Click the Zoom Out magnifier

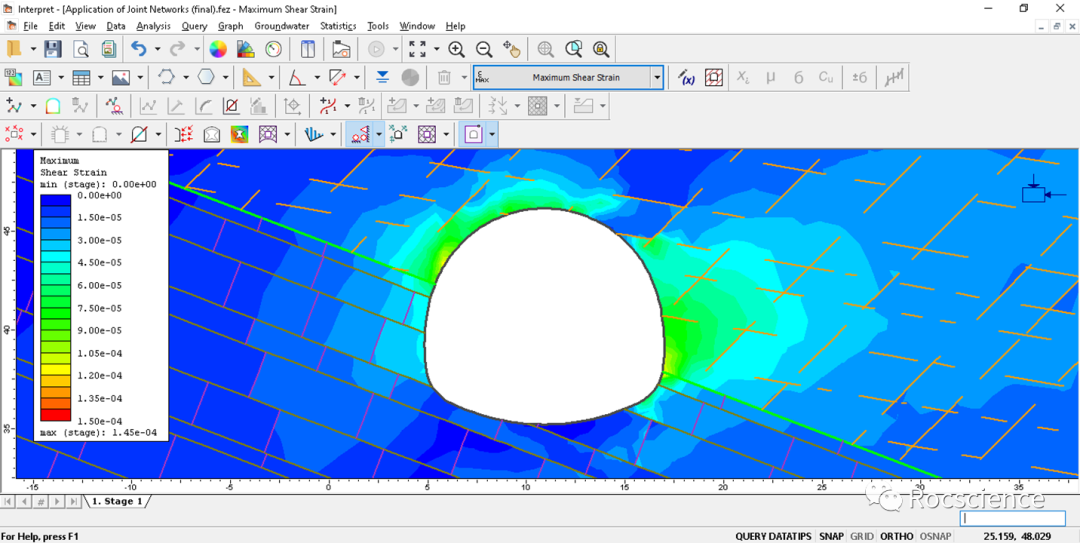point(484,49)
